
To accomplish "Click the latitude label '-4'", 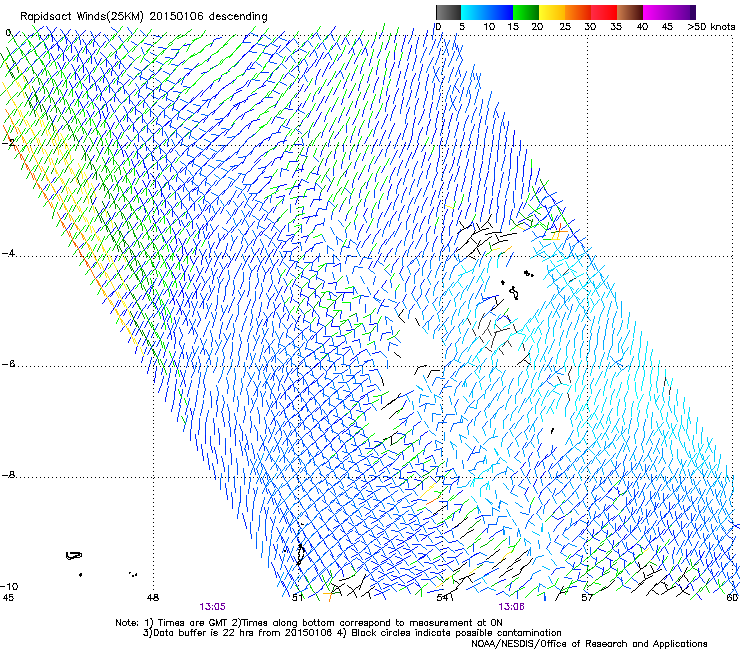I will coord(8,253).
